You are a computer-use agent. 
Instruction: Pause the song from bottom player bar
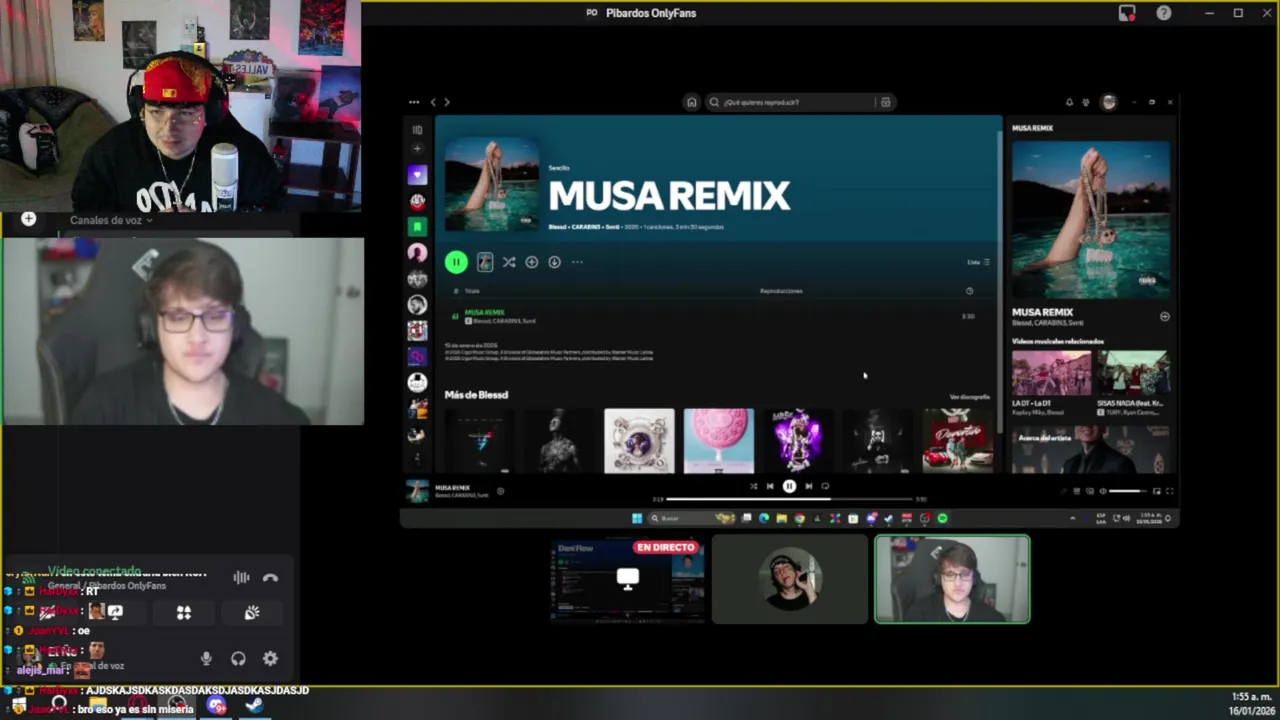tap(789, 486)
